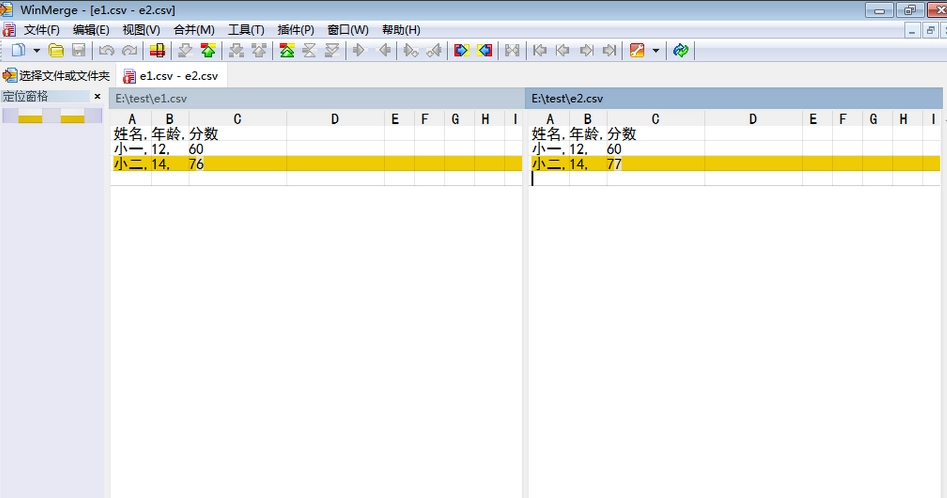947x498 pixels.
Task: Switch to the 选择文件或文件夹 tab
Action: click(x=57, y=75)
